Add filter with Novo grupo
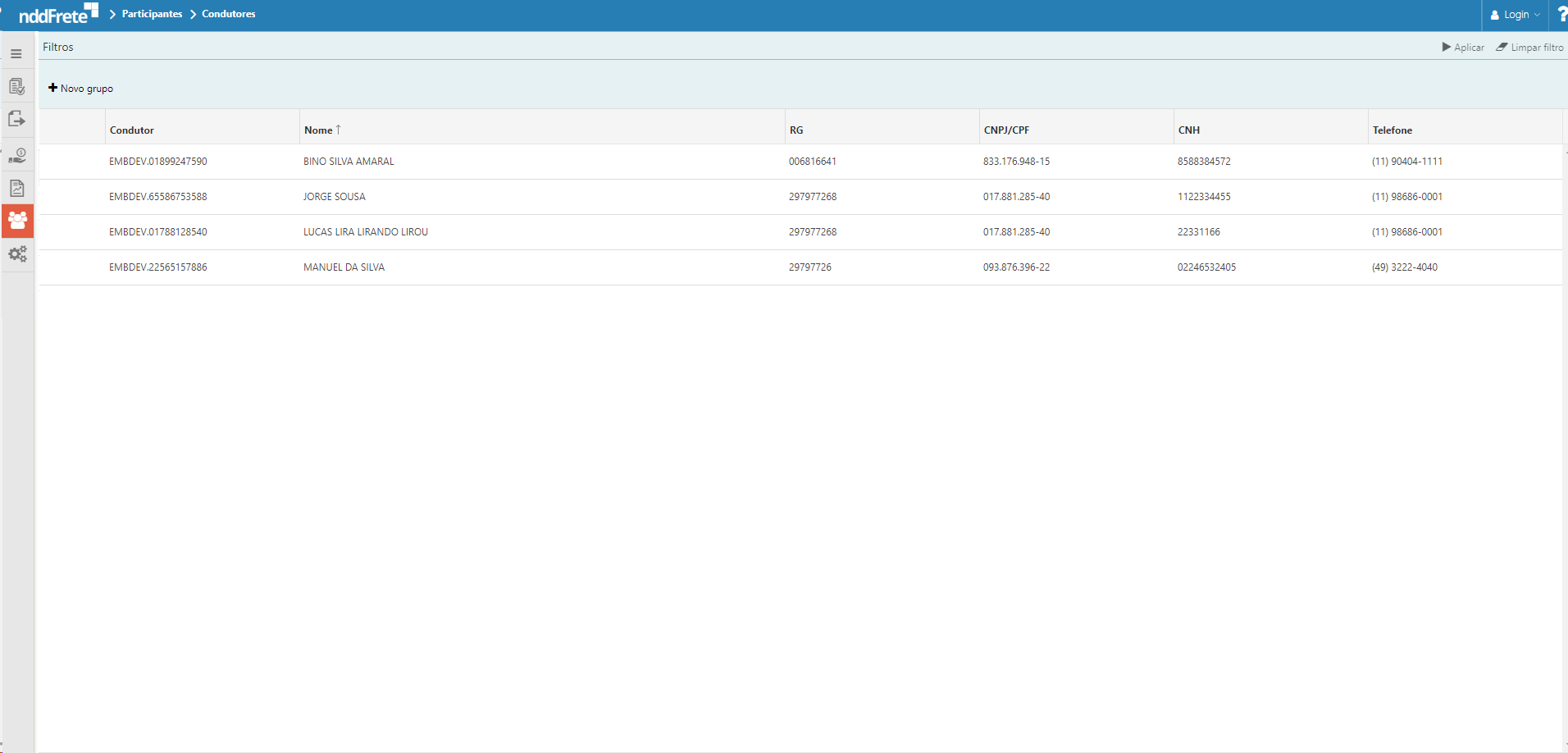The width and height of the screenshot is (1568, 753). coord(80,89)
